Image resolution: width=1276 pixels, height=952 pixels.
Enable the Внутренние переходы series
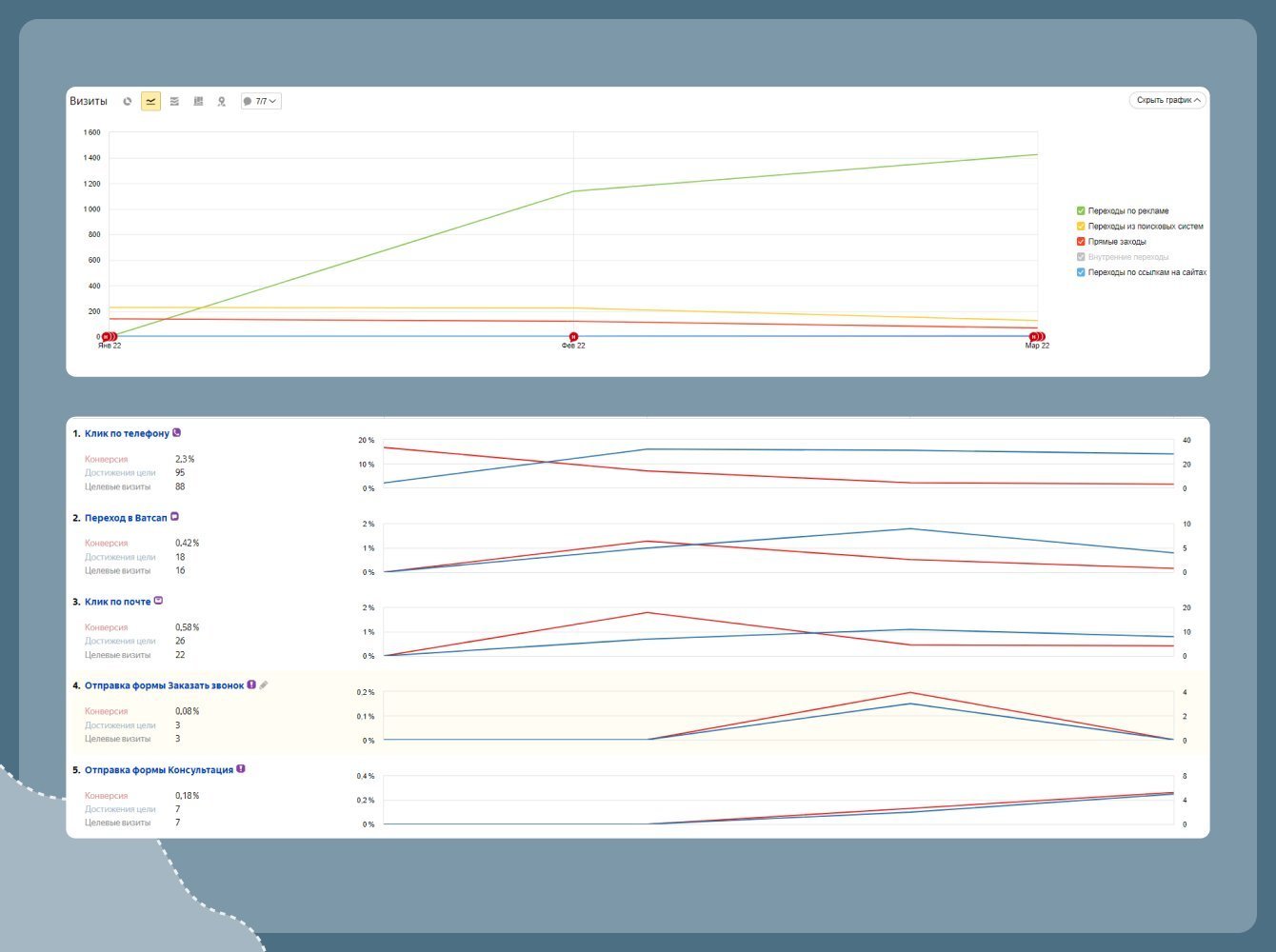[x=1081, y=257]
